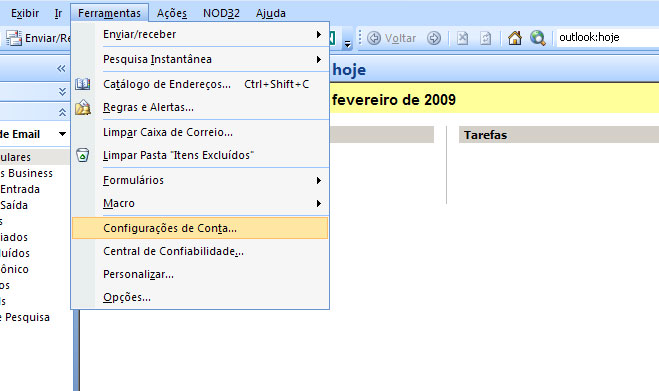659x391 pixels.
Task: Open the Ações menu
Action: (x=171, y=13)
